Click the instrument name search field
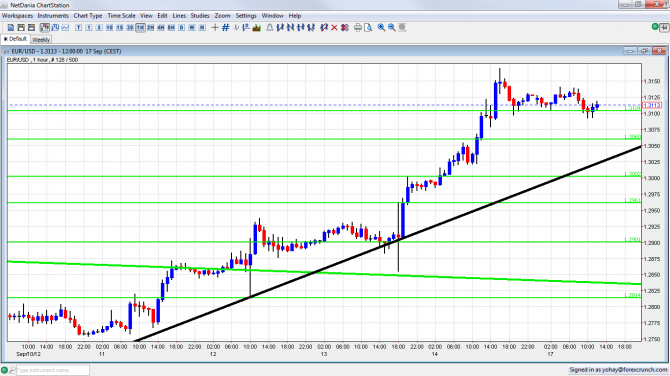670x376 pixels. click(x=53, y=370)
